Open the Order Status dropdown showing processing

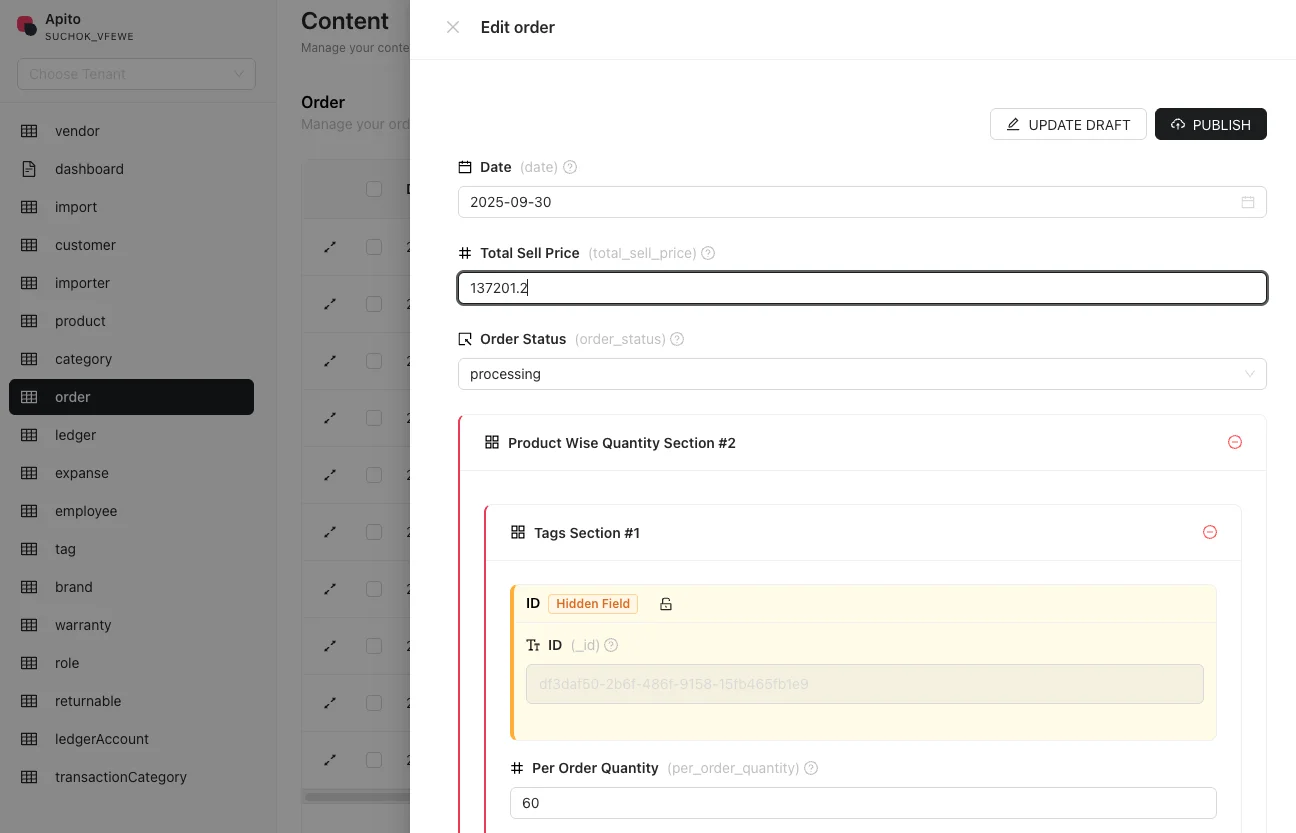pos(862,374)
